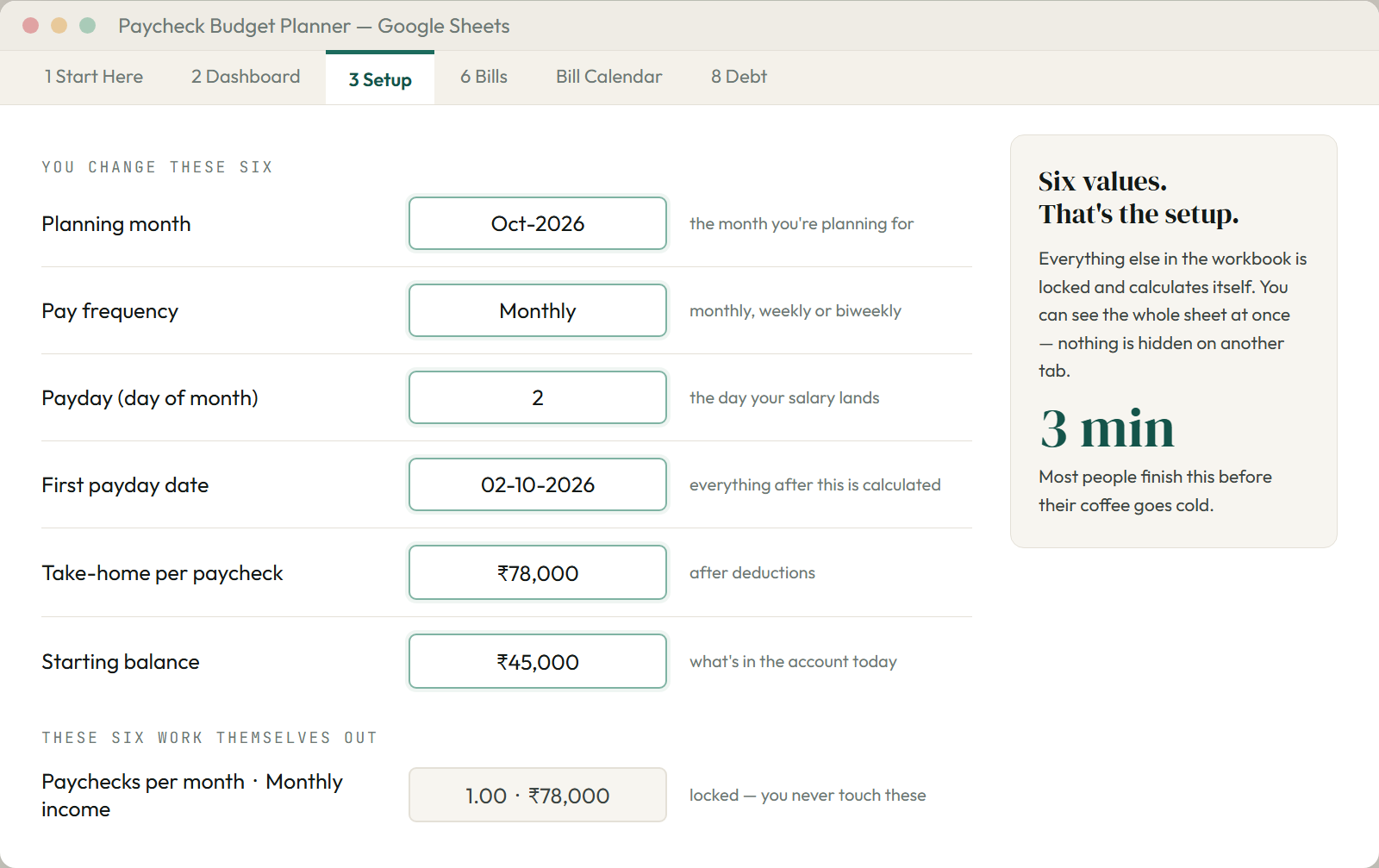Click the 'Payday (day of month)' label

pos(150,398)
